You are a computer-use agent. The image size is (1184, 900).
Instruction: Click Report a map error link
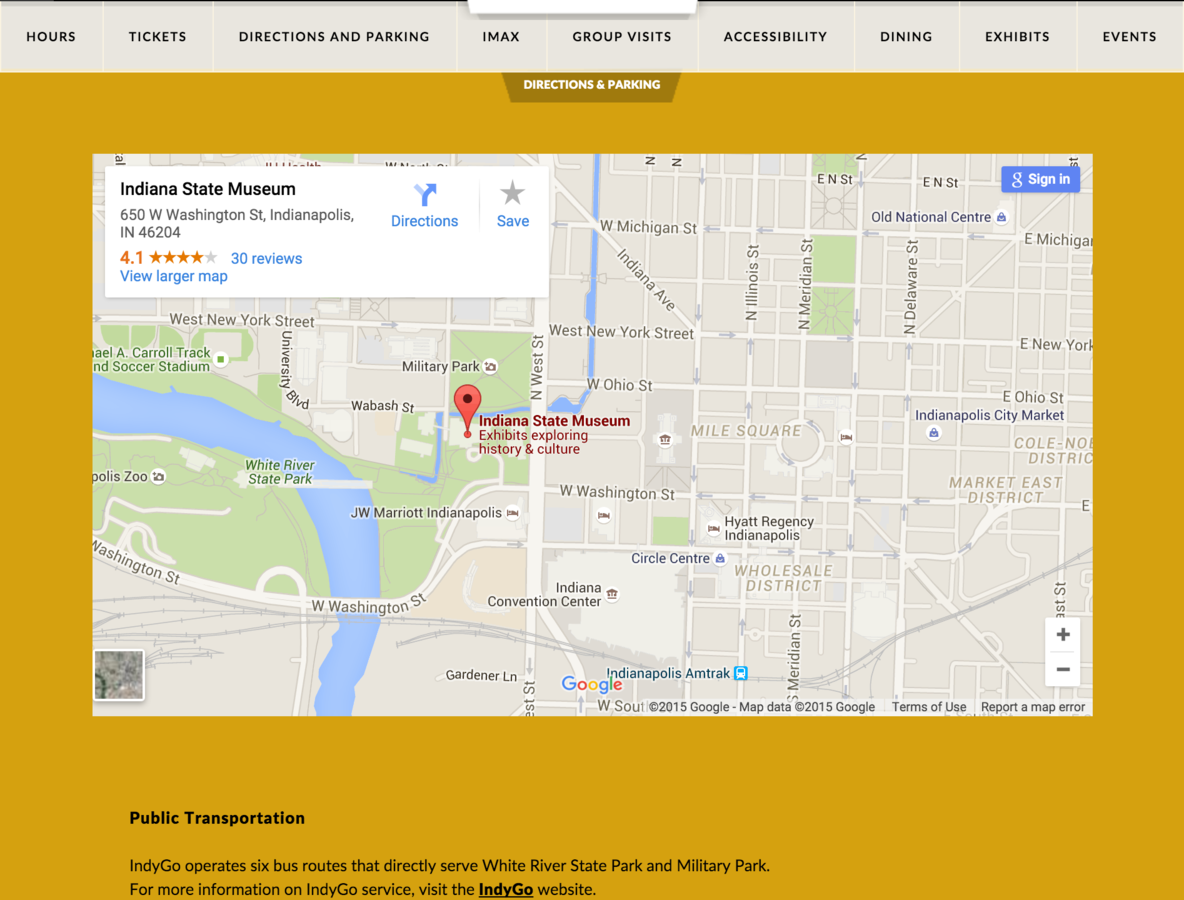(x=1032, y=707)
